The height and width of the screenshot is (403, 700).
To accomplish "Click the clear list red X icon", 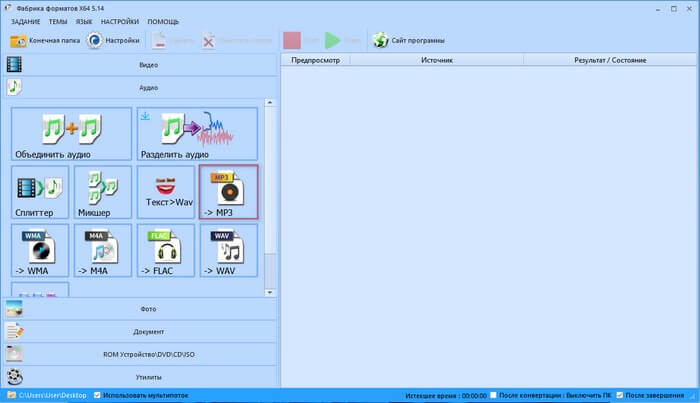I will tap(208, 41).
